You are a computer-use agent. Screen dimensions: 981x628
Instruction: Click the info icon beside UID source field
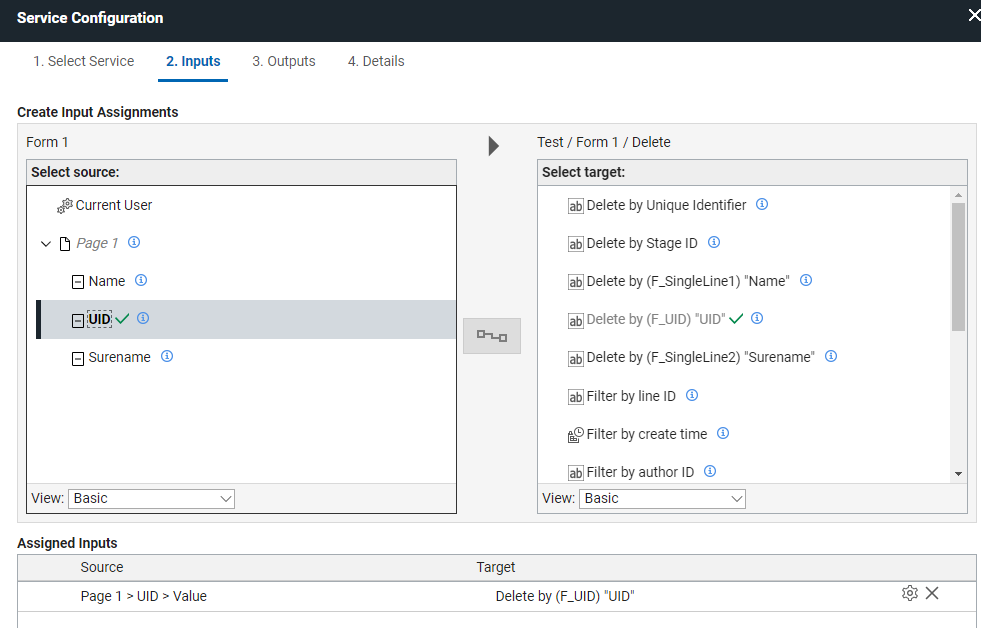(x=143, y=318)
